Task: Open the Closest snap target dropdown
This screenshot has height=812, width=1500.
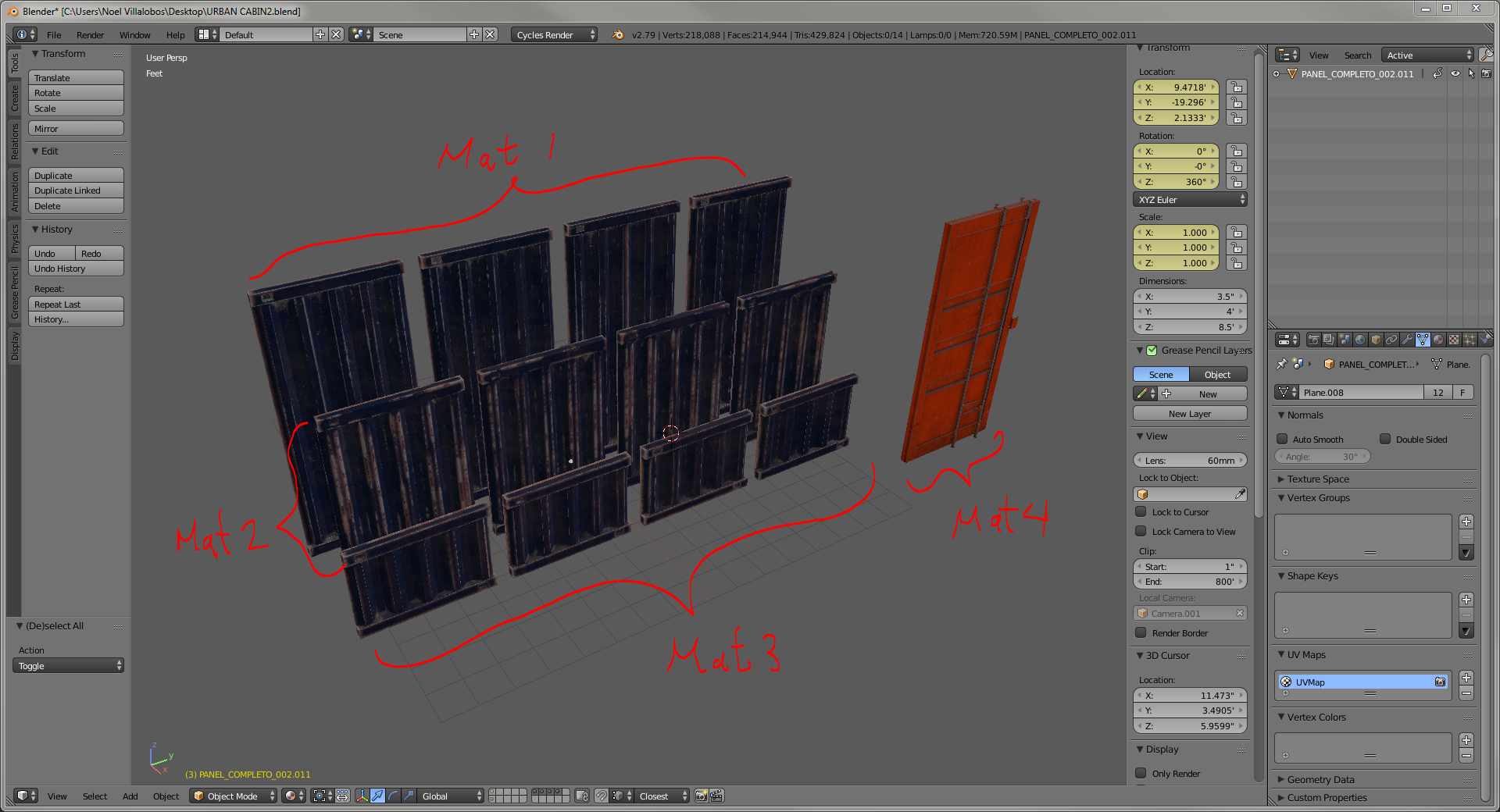Action: (662, 796)
